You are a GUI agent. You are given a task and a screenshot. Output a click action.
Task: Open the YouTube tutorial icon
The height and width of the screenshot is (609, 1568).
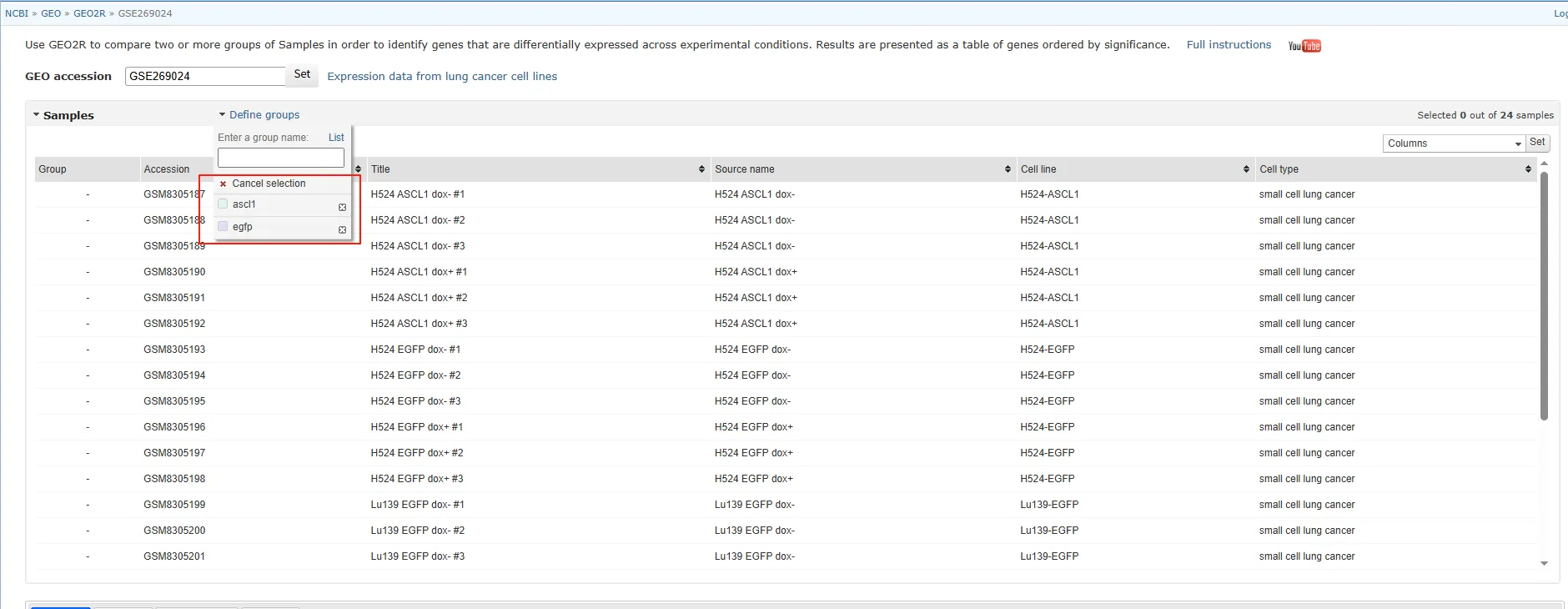coord(1304,46)
